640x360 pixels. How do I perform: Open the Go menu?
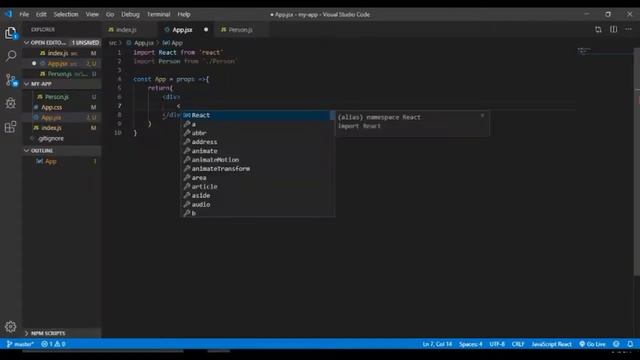click(x=110, y=14)
